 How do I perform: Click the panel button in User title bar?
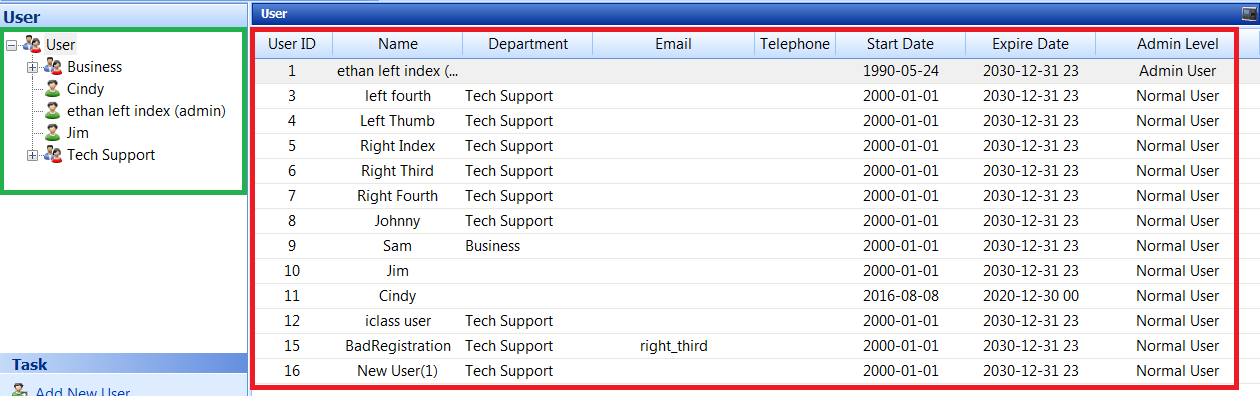(x=1248, y=13)
